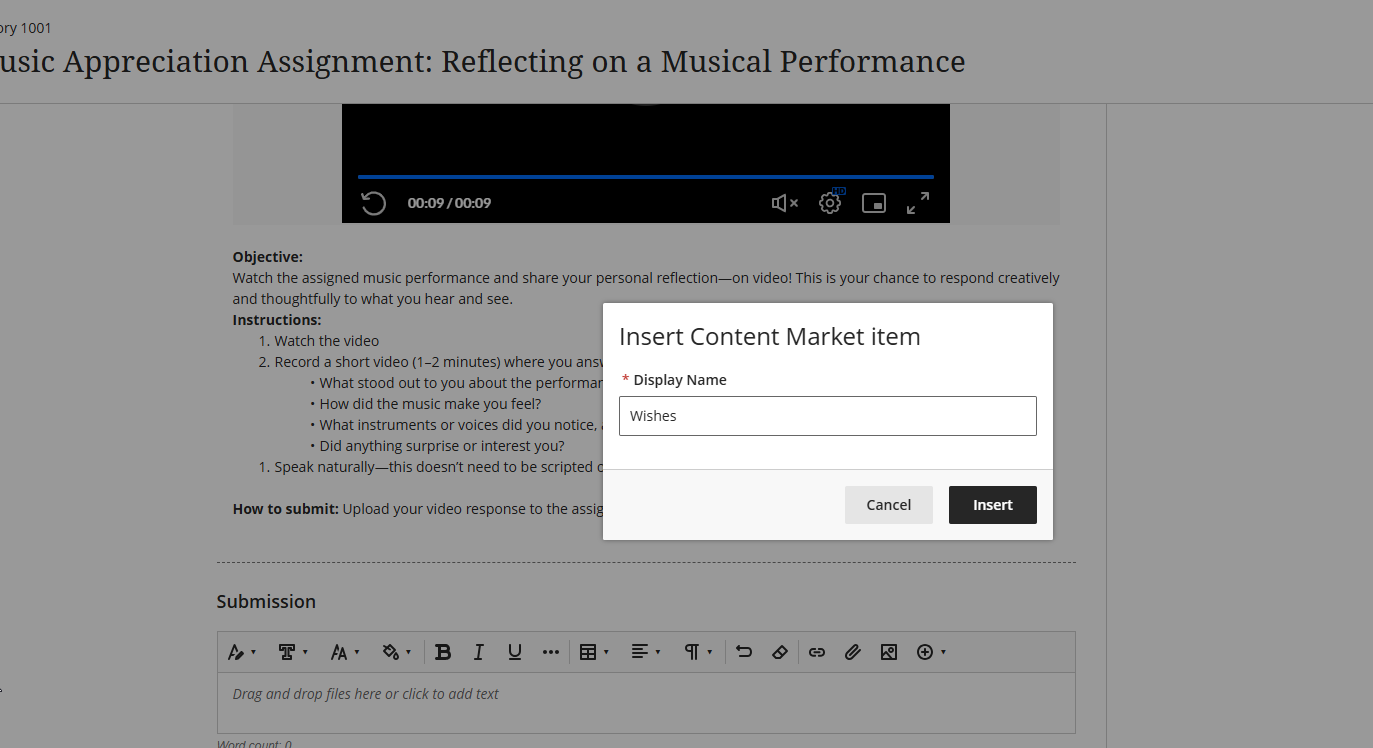Open the paragraph style dropdown

698,652
